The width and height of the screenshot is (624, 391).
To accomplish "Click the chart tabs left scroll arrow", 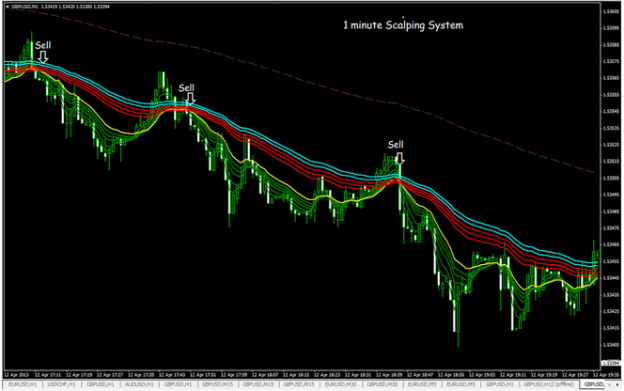I will [609, 384].
